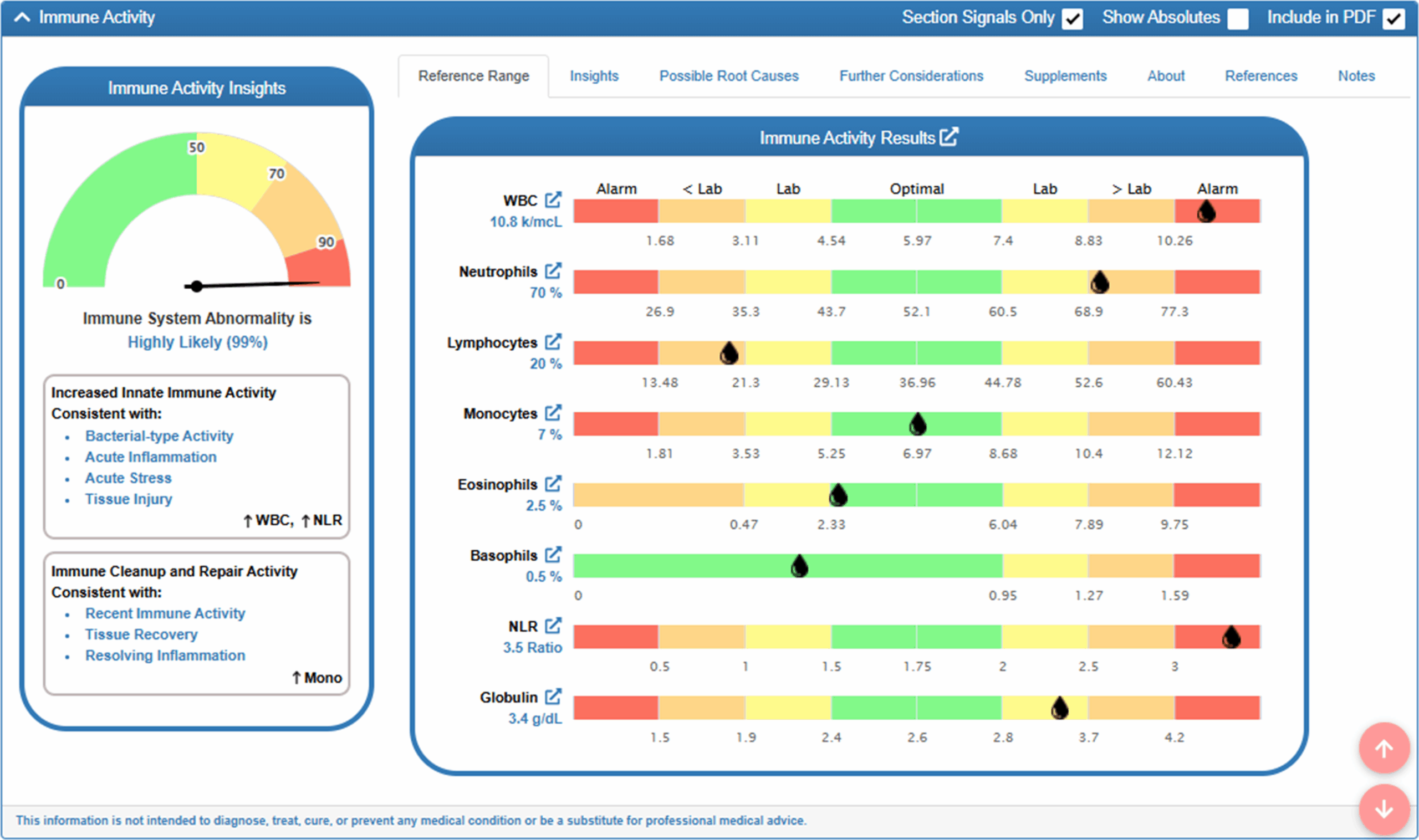Click the Basophils value 0.5 %
The image size is (1419, 840).
pyautogui.click(x=544, y=576)
